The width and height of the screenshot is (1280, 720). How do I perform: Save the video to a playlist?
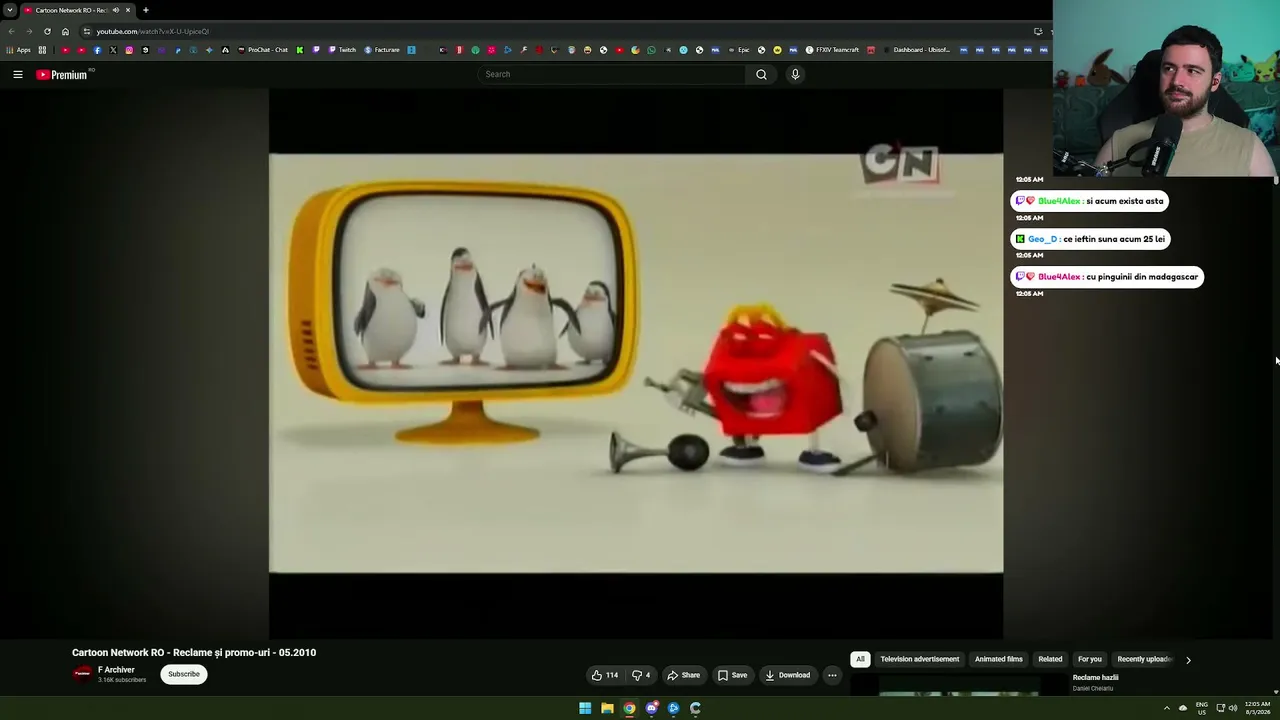733,675
